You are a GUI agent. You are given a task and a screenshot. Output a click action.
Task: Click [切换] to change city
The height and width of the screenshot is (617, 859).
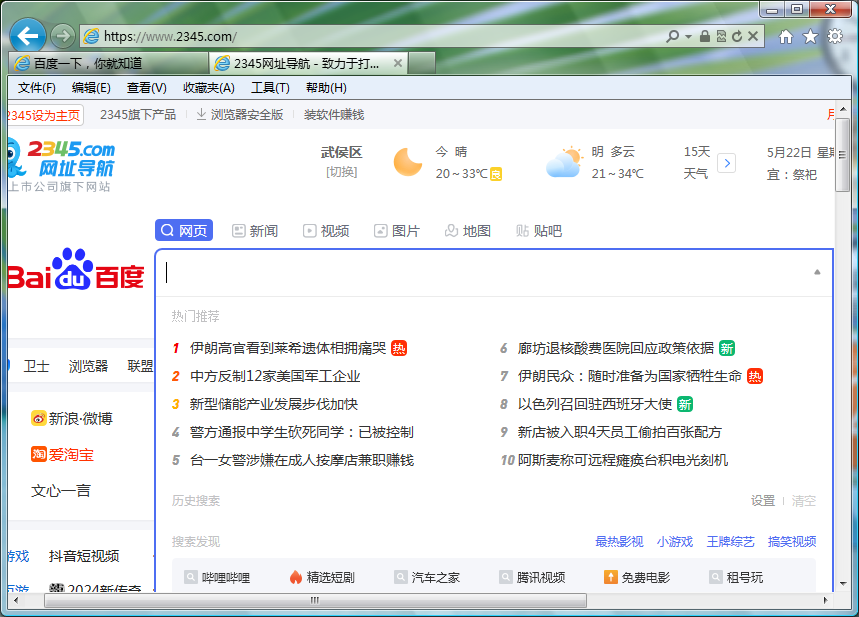click(341, 172)
